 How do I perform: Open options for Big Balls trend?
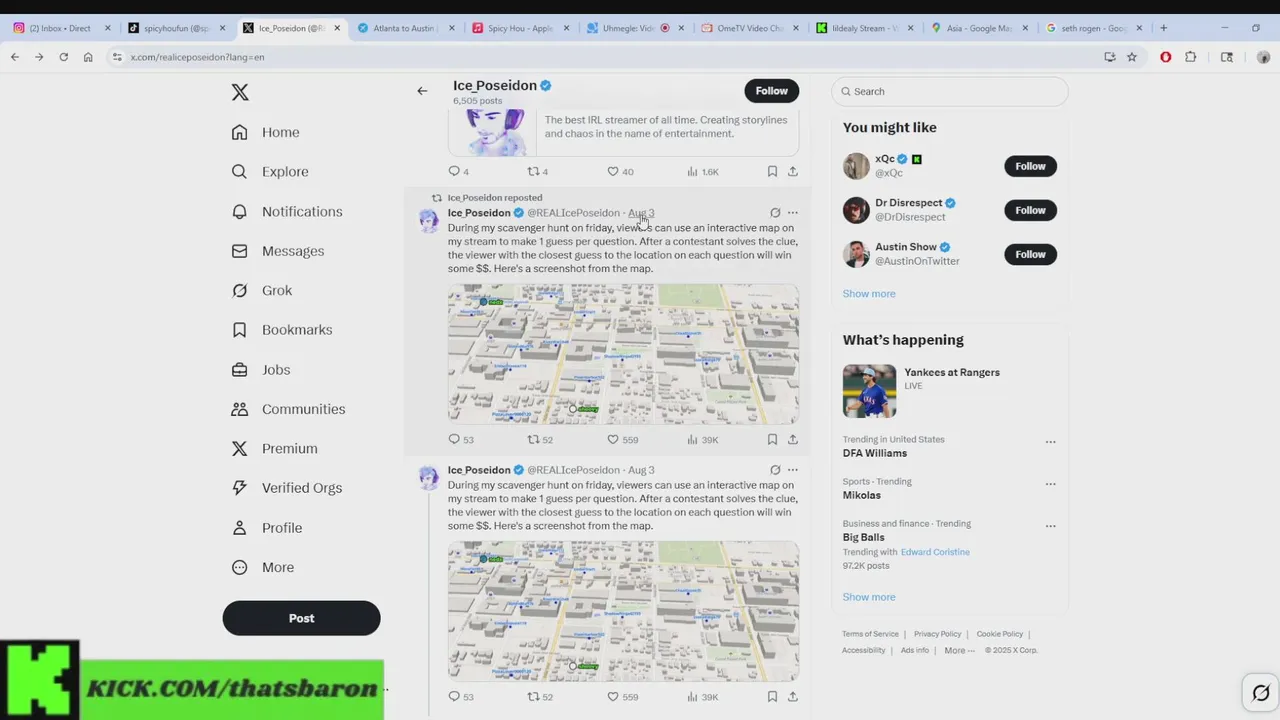[x=1050, y=525]
